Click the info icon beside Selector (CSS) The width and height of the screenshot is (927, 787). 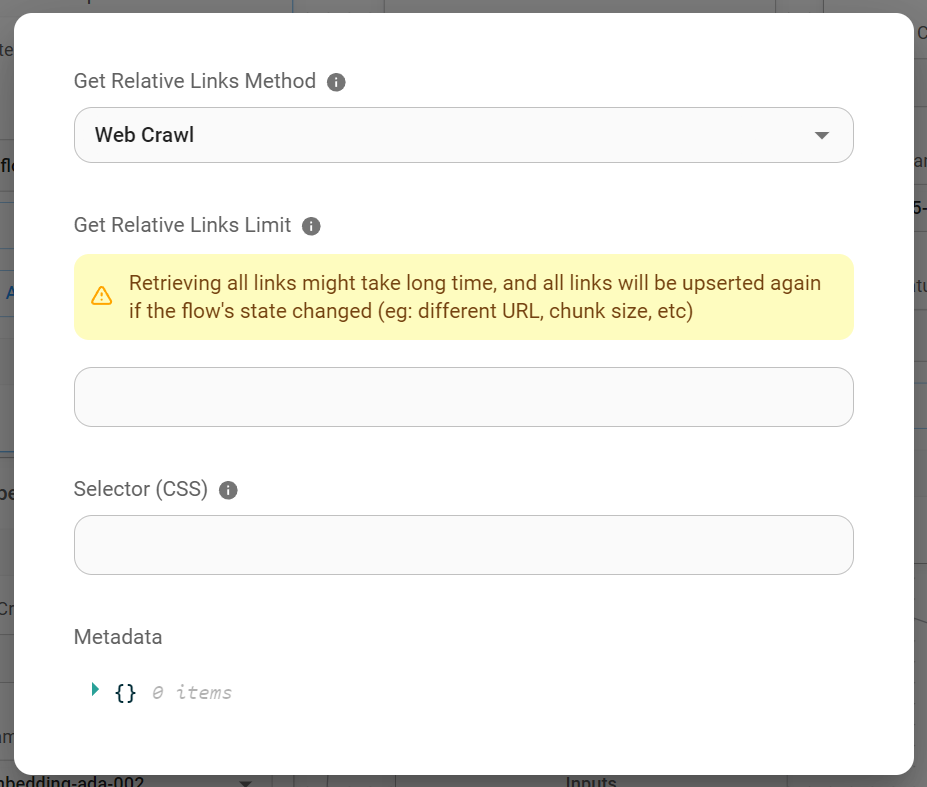pos(228,490)
